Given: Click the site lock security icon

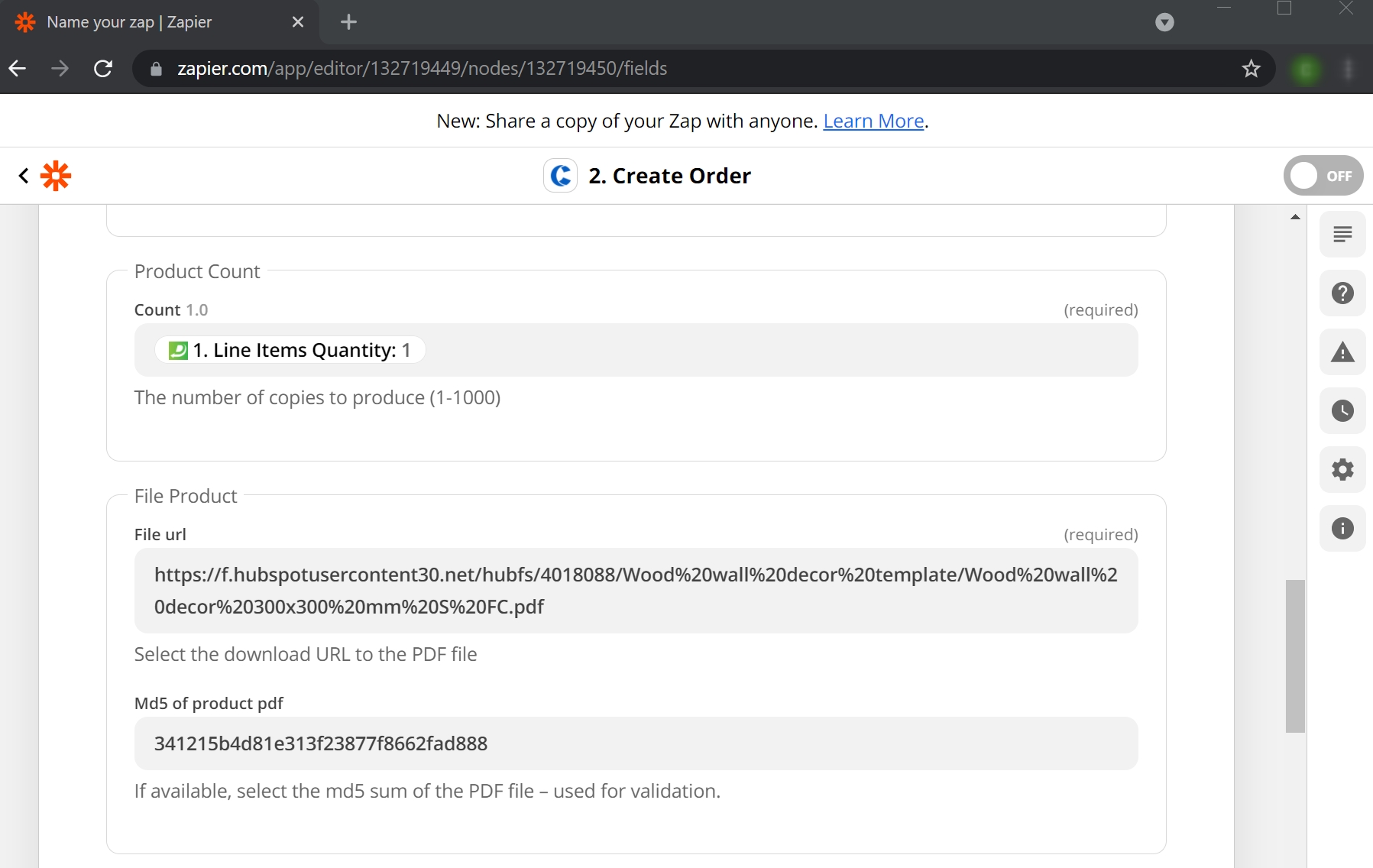Looking at the screenshot, I should click(x=157, y=69).
